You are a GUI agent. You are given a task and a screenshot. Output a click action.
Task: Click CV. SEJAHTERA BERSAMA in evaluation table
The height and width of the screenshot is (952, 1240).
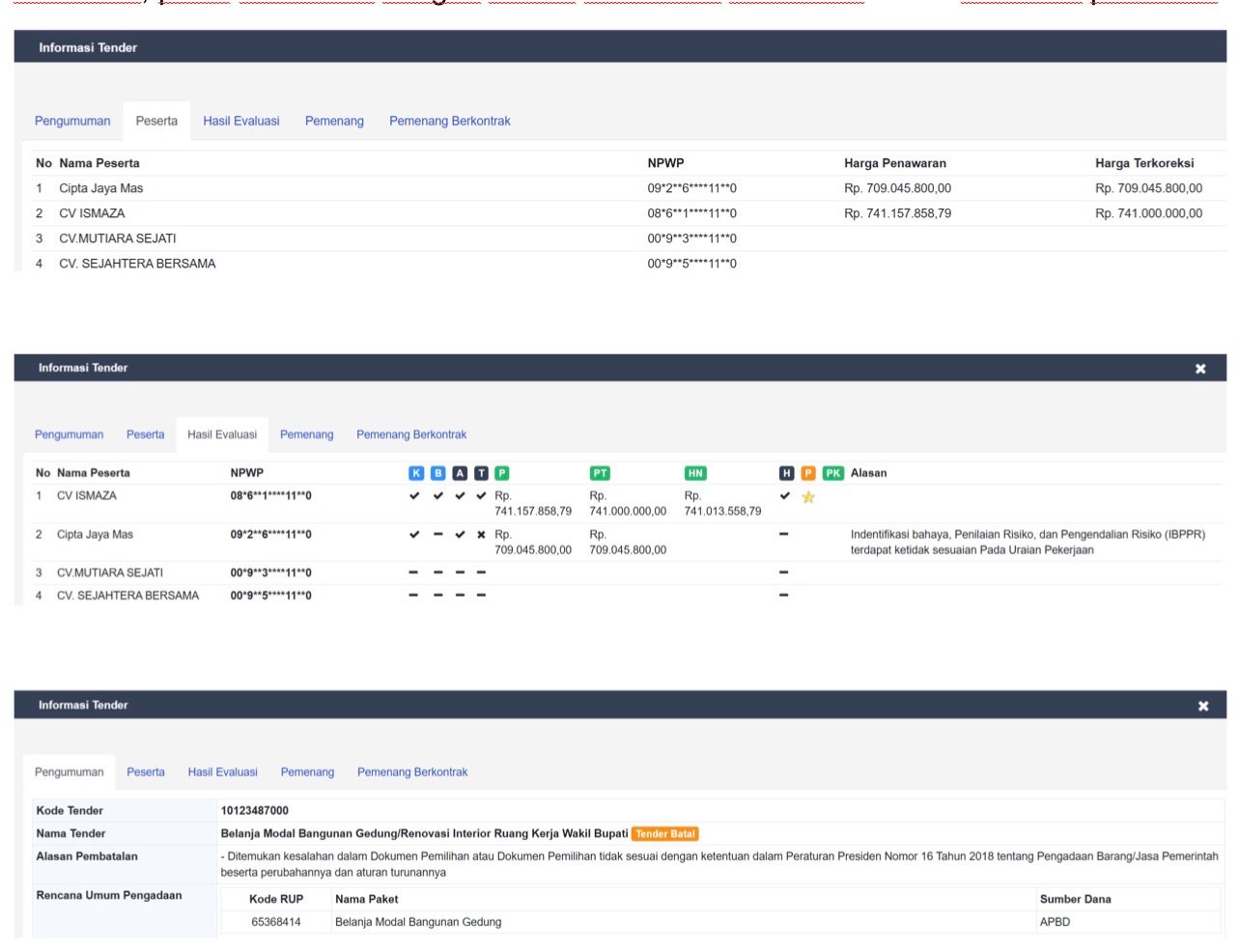pos(127,596)
